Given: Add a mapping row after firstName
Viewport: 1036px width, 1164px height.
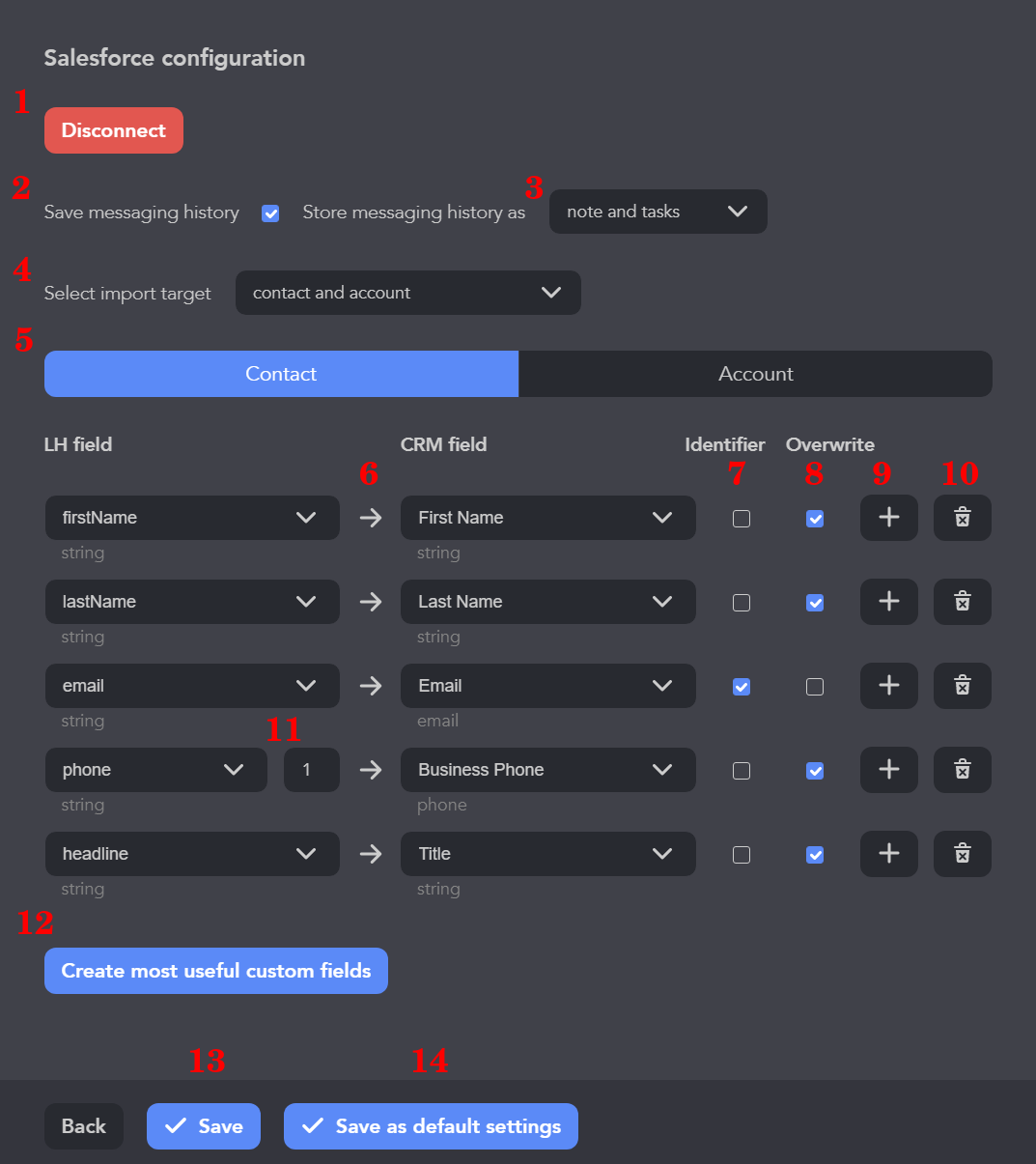Looking at the screenshot, I should coord(888,518).
